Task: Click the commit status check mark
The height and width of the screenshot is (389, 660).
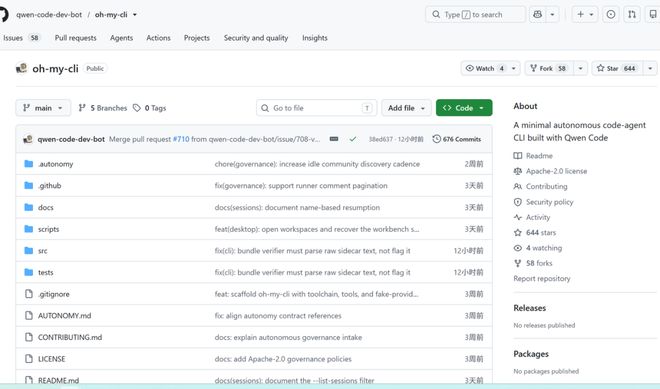Action: point(353,139)
